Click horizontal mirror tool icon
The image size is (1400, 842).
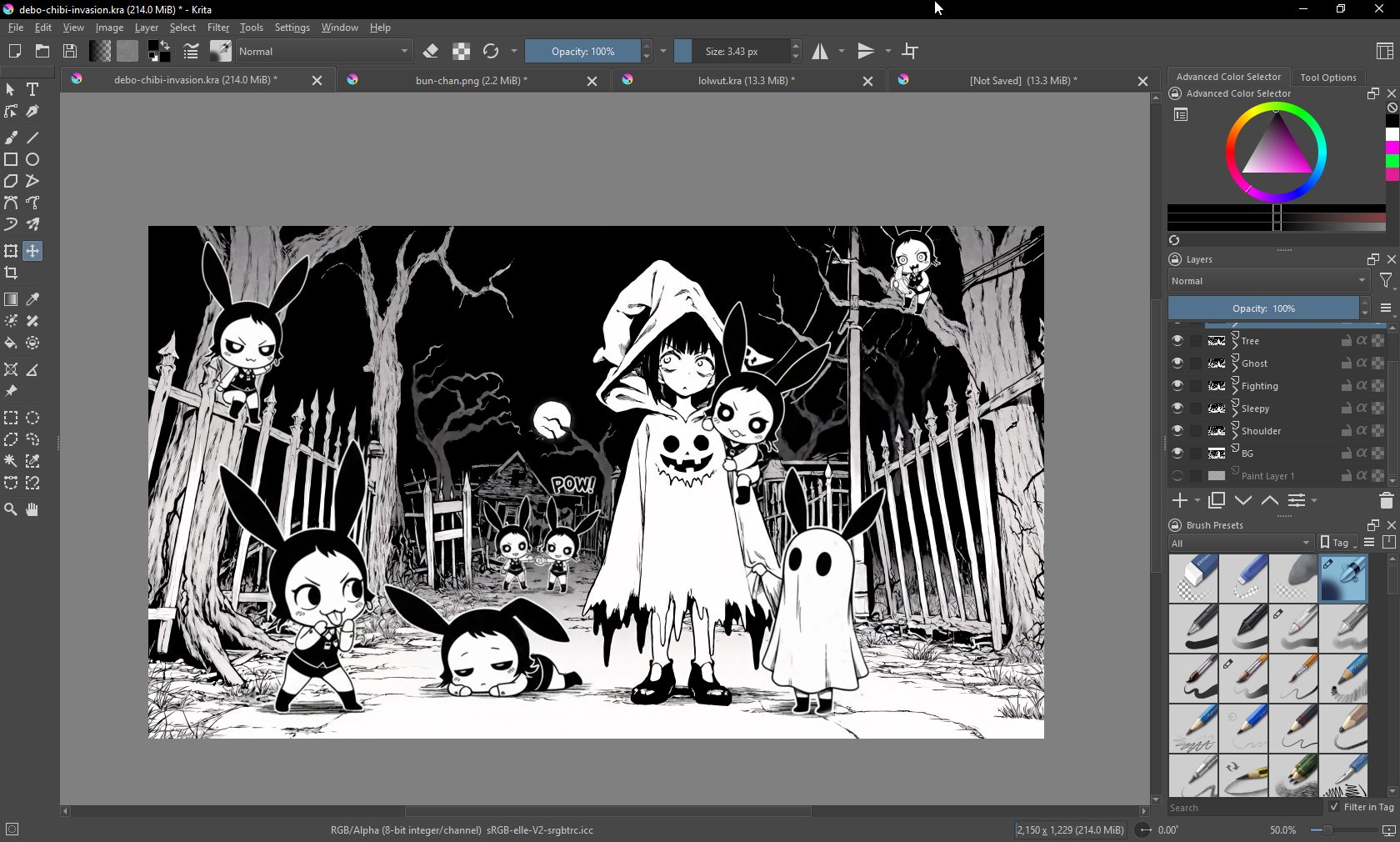point(820,52)
